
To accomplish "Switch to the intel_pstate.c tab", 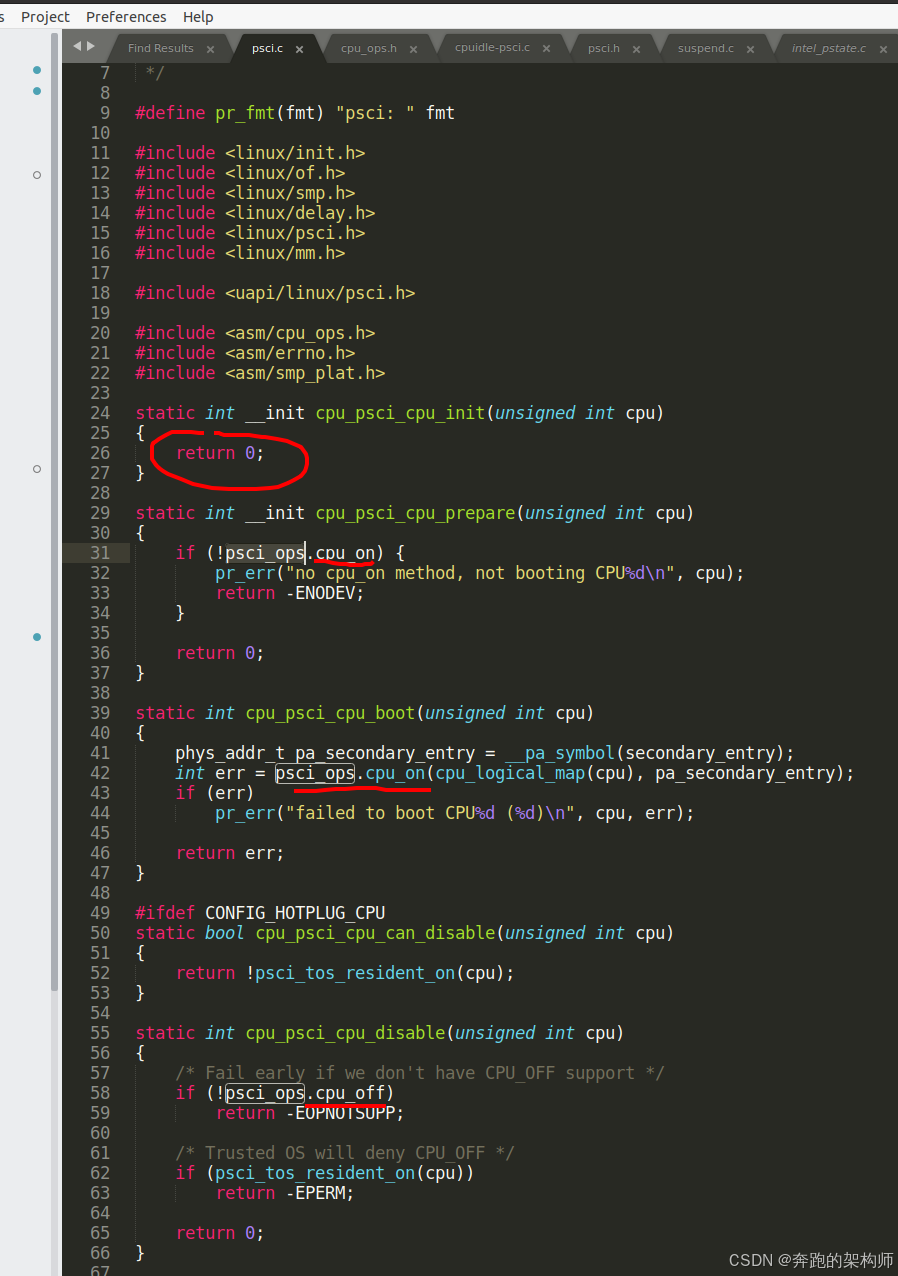I will 829,48.
